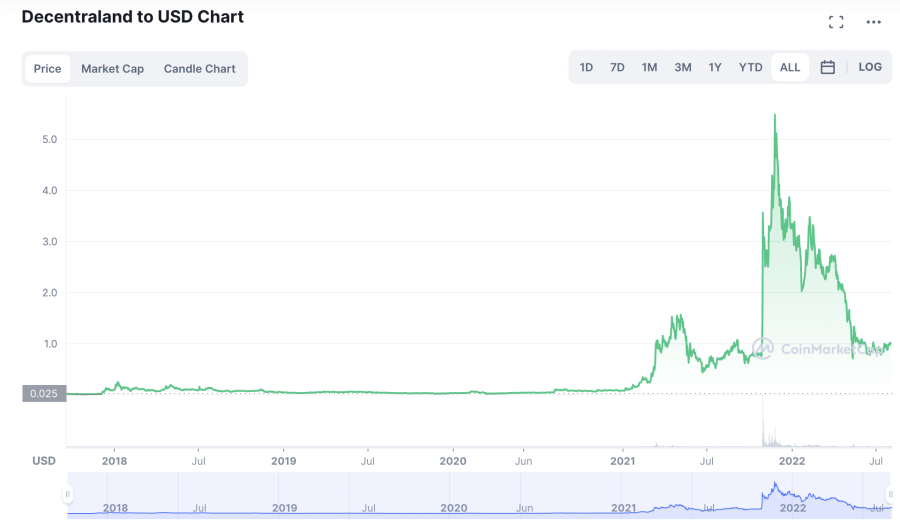The width and height of the screenshot is (900, 529).
Task: Select the 1D time range
Action: tap(586, 67)
